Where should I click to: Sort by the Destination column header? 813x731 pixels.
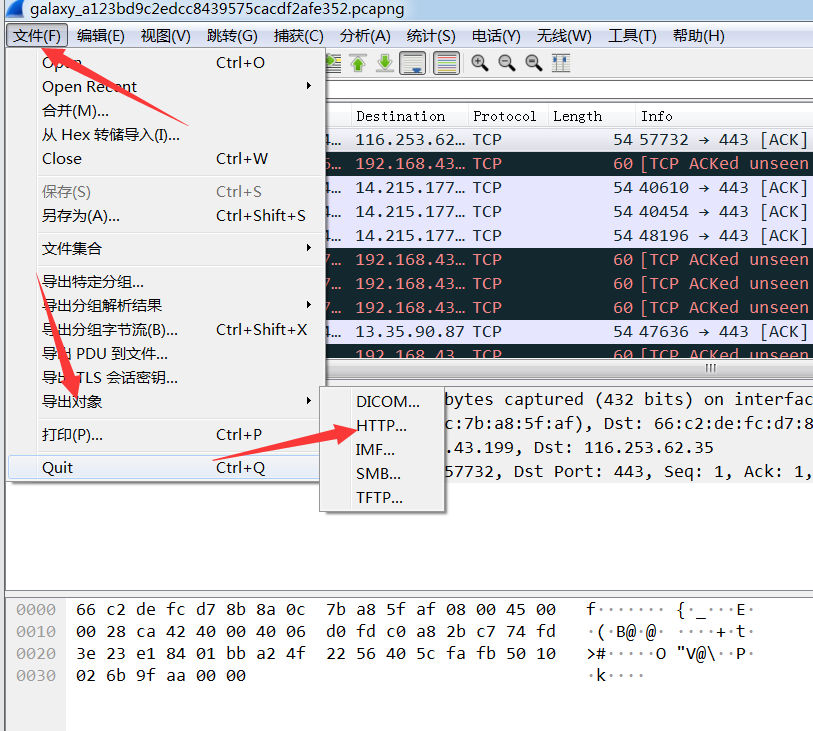pyautogui.click(x=410, y=116)
